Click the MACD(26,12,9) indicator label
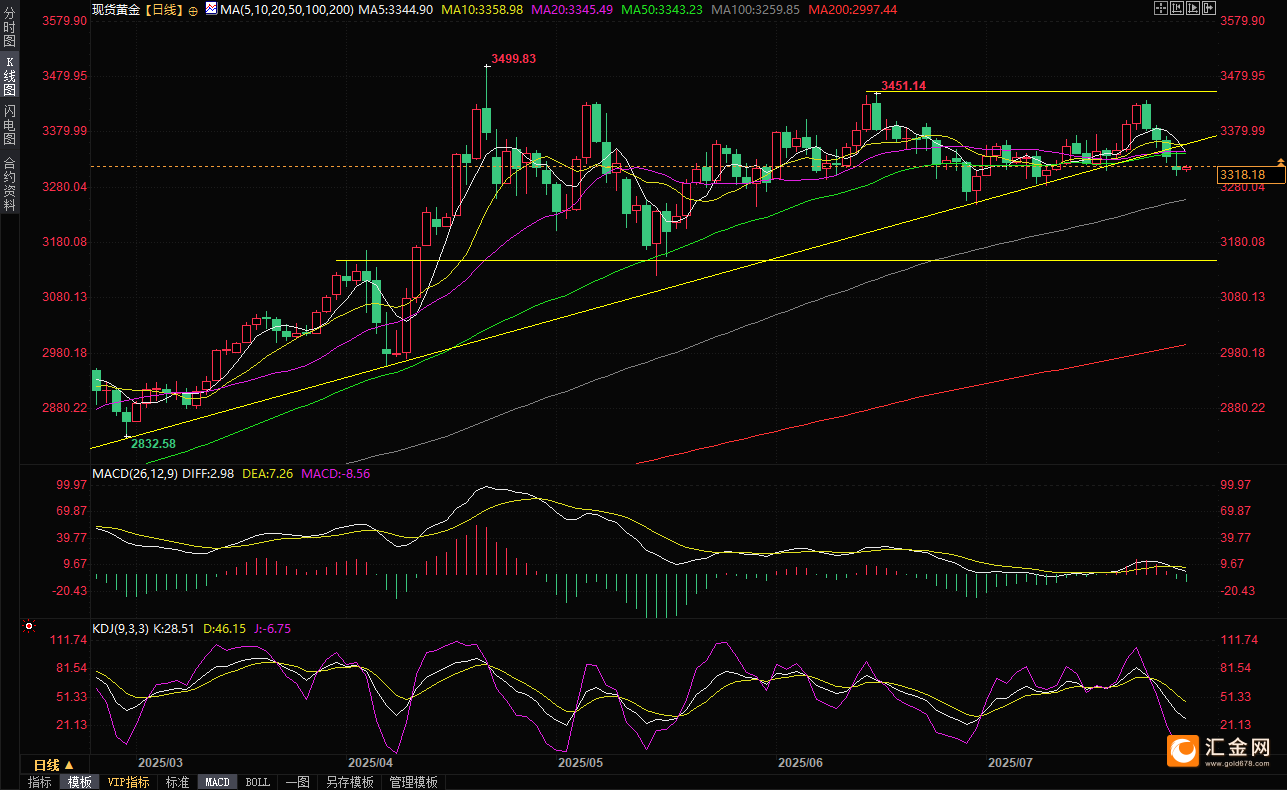This screenshot has height=790, width=1287. click(x=136, y=473)
